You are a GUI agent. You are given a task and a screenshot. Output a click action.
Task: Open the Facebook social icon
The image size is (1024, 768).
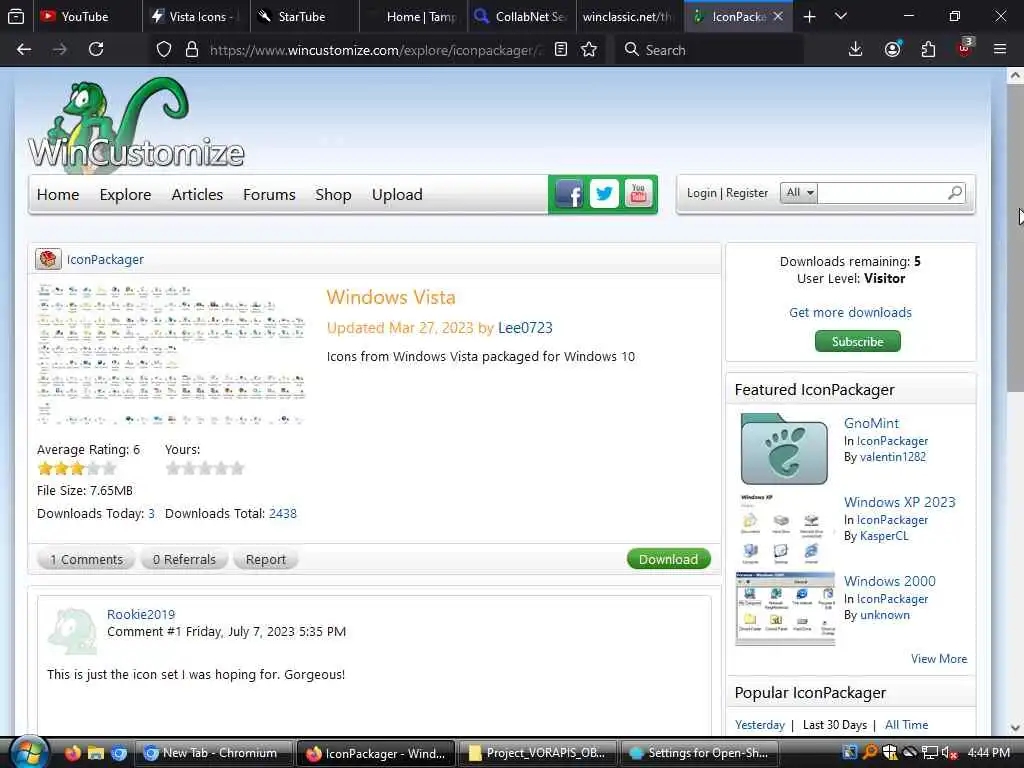569,194
